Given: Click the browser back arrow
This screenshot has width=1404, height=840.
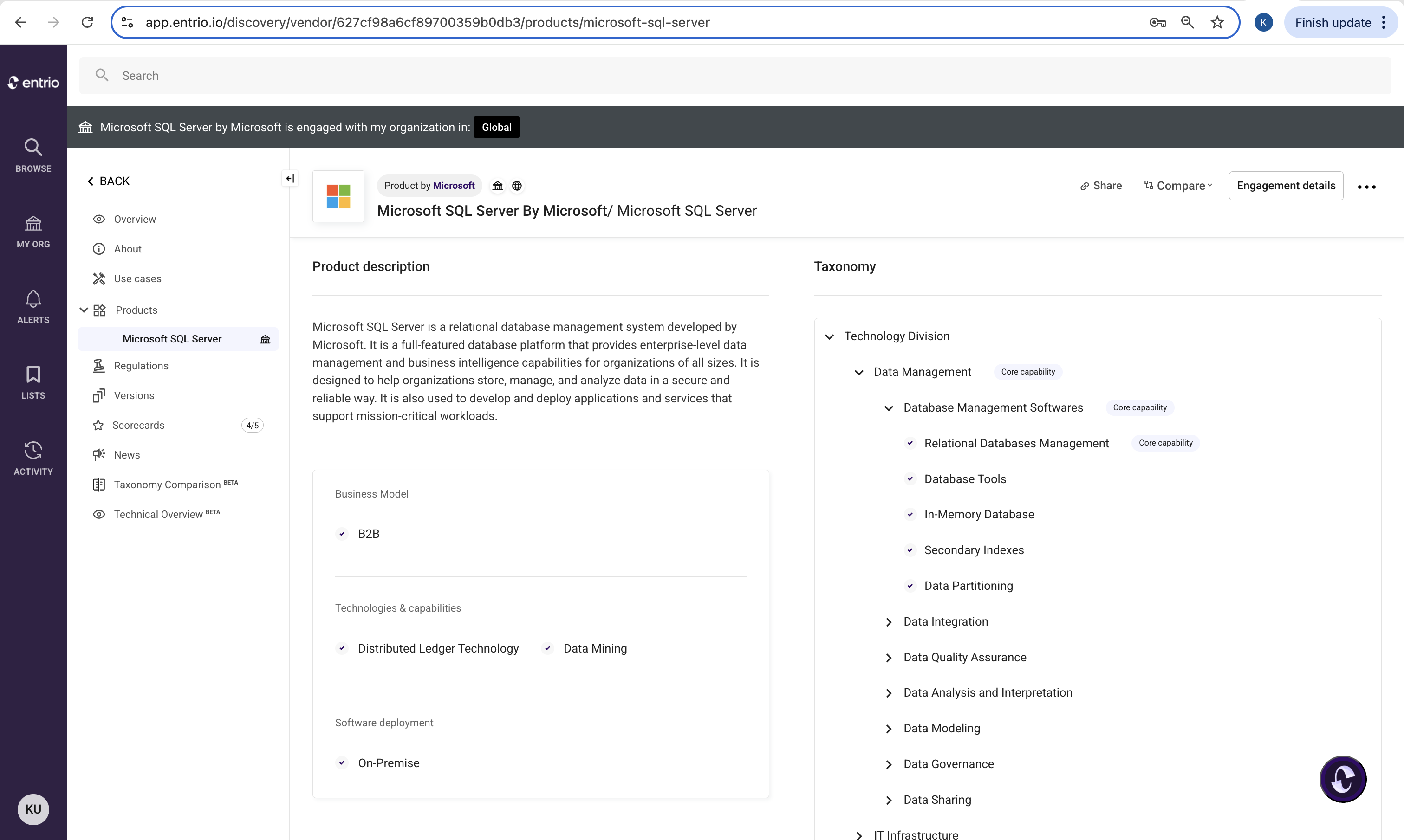Looking at the screenshot, I should [20, 22].
